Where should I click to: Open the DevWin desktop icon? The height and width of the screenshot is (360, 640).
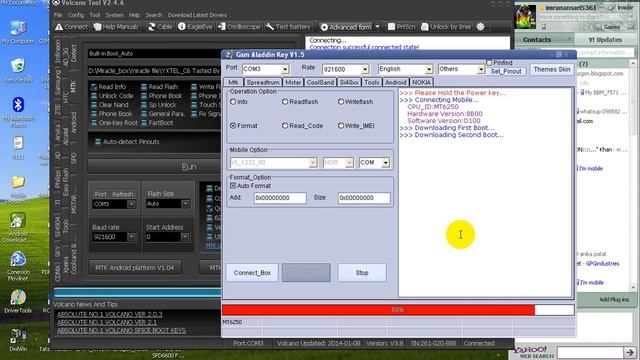(18, 340)
